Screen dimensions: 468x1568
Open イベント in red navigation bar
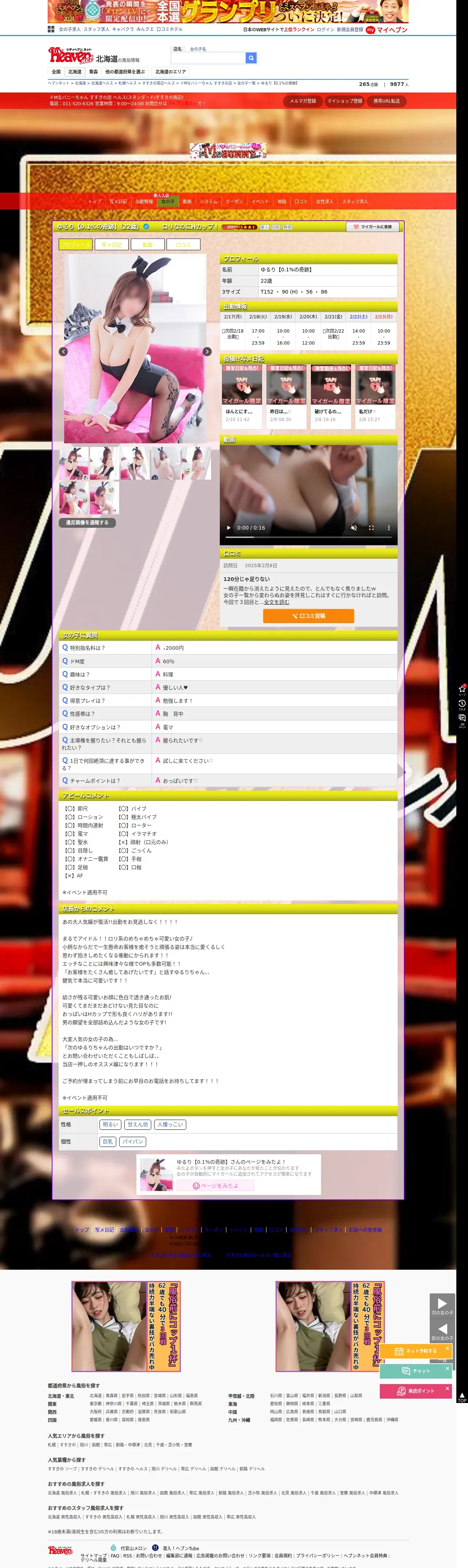point(260,201)
